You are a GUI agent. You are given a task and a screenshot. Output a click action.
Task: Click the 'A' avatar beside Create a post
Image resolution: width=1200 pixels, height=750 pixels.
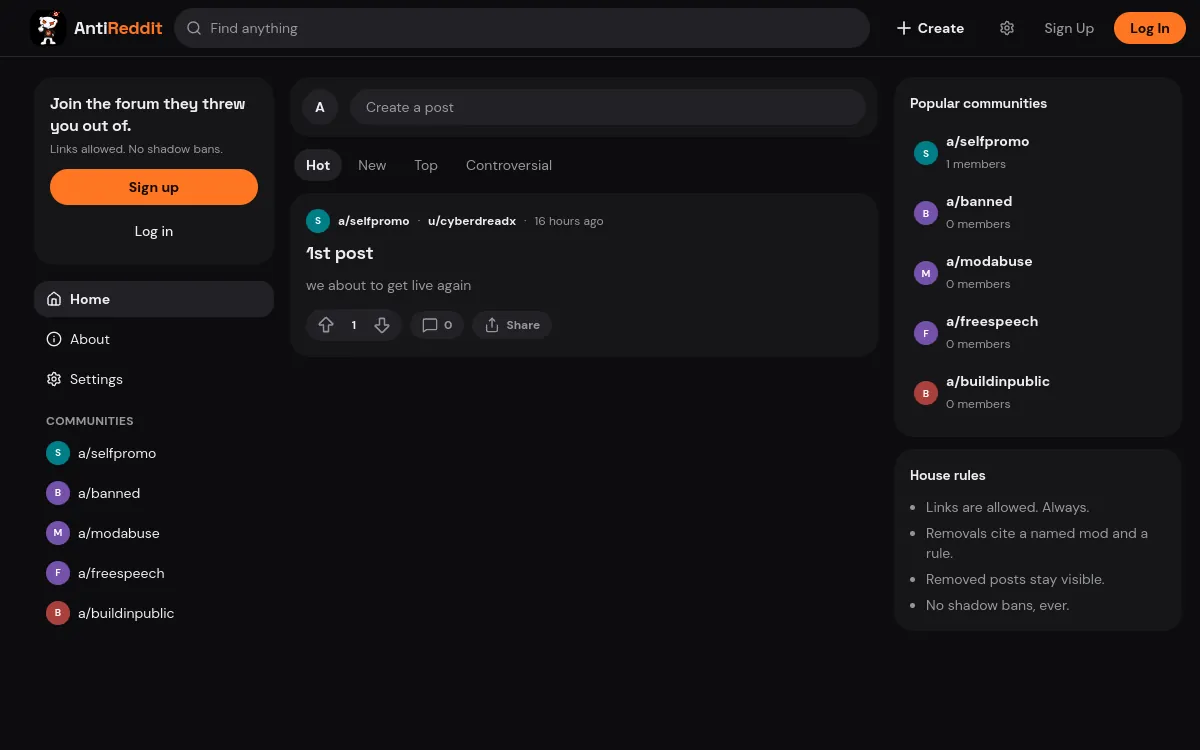click(320, 107)
